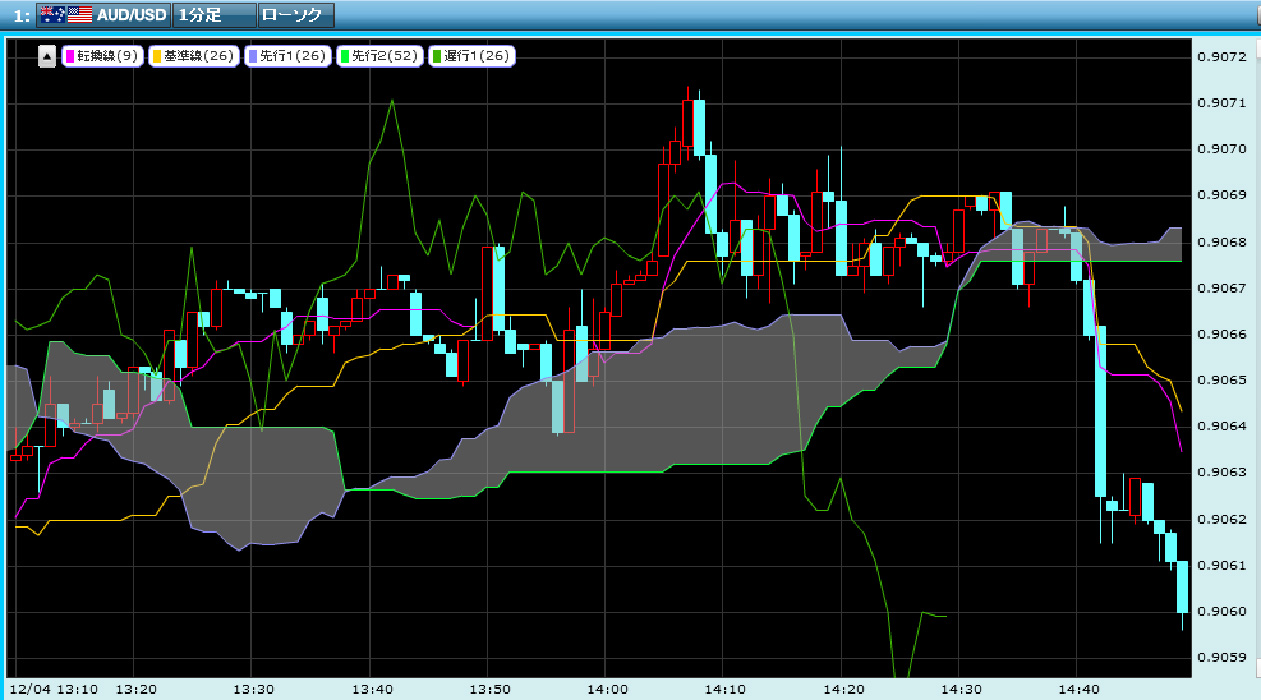Screen dimensions: 1261x700
Task: Click the 13:20 time axis label
Action: [x=135, y=690]
